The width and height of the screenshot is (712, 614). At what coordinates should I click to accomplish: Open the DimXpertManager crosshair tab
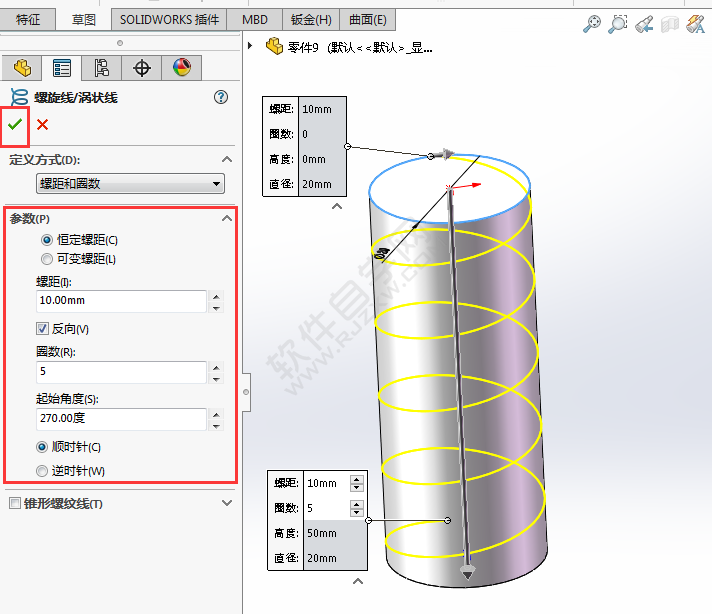142,68
